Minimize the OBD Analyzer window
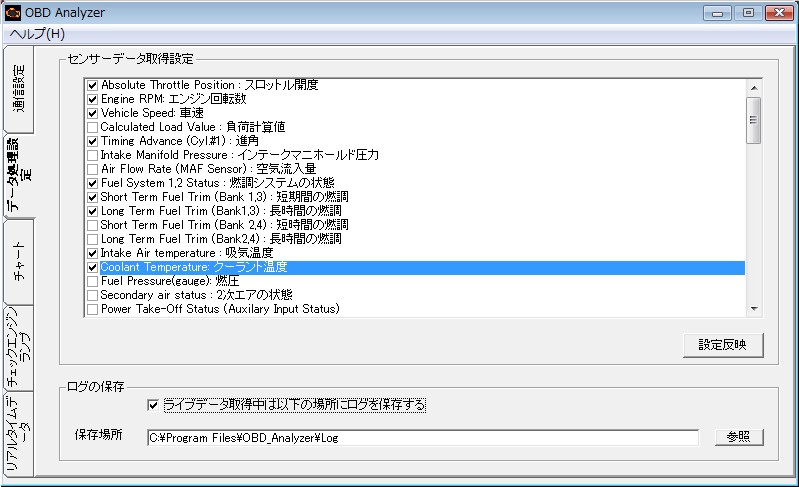Viewport: 799px width, 487px height. pyautogui.click(x=717, y=13)
